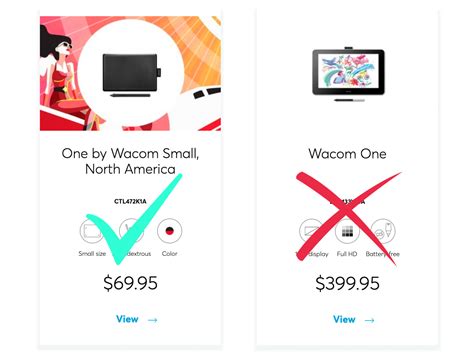The height and width of the screenshot is (361, 474).
Task: Open View link for Wacom One
Action: click(x=344, y=319)
